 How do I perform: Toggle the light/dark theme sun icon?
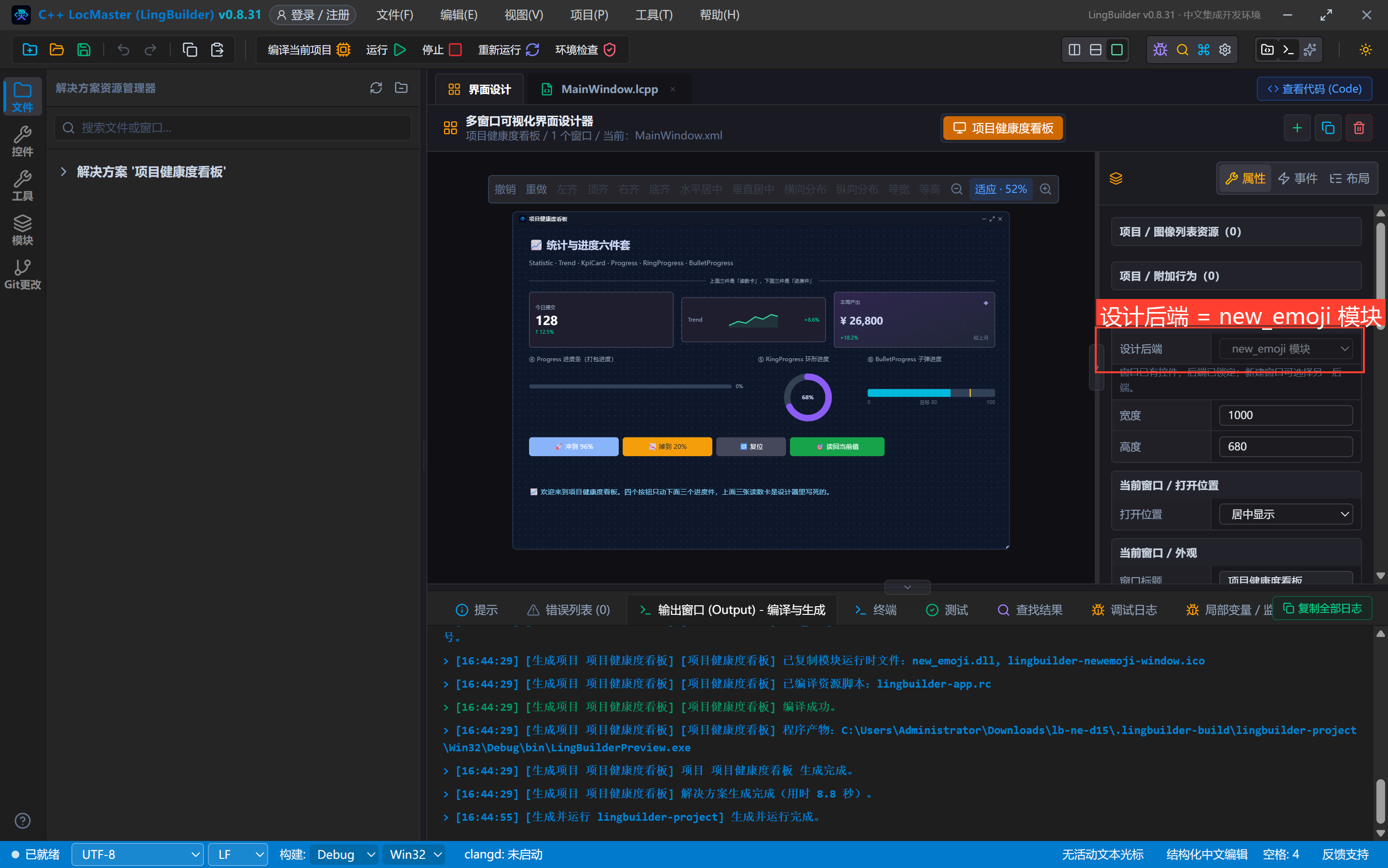pyautogui.click(x=1366, y=50)
